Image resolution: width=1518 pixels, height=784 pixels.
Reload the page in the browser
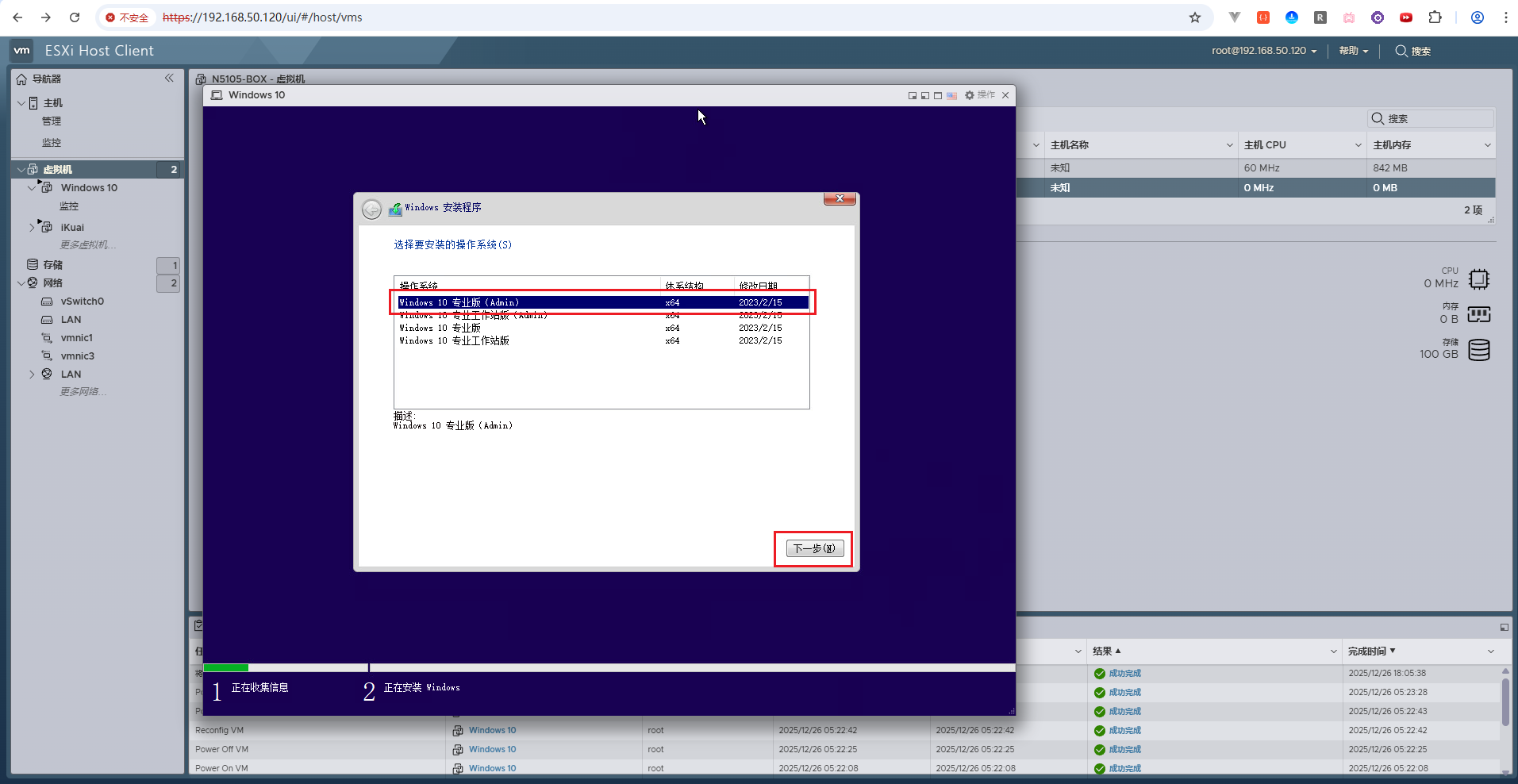pos(75,17)
